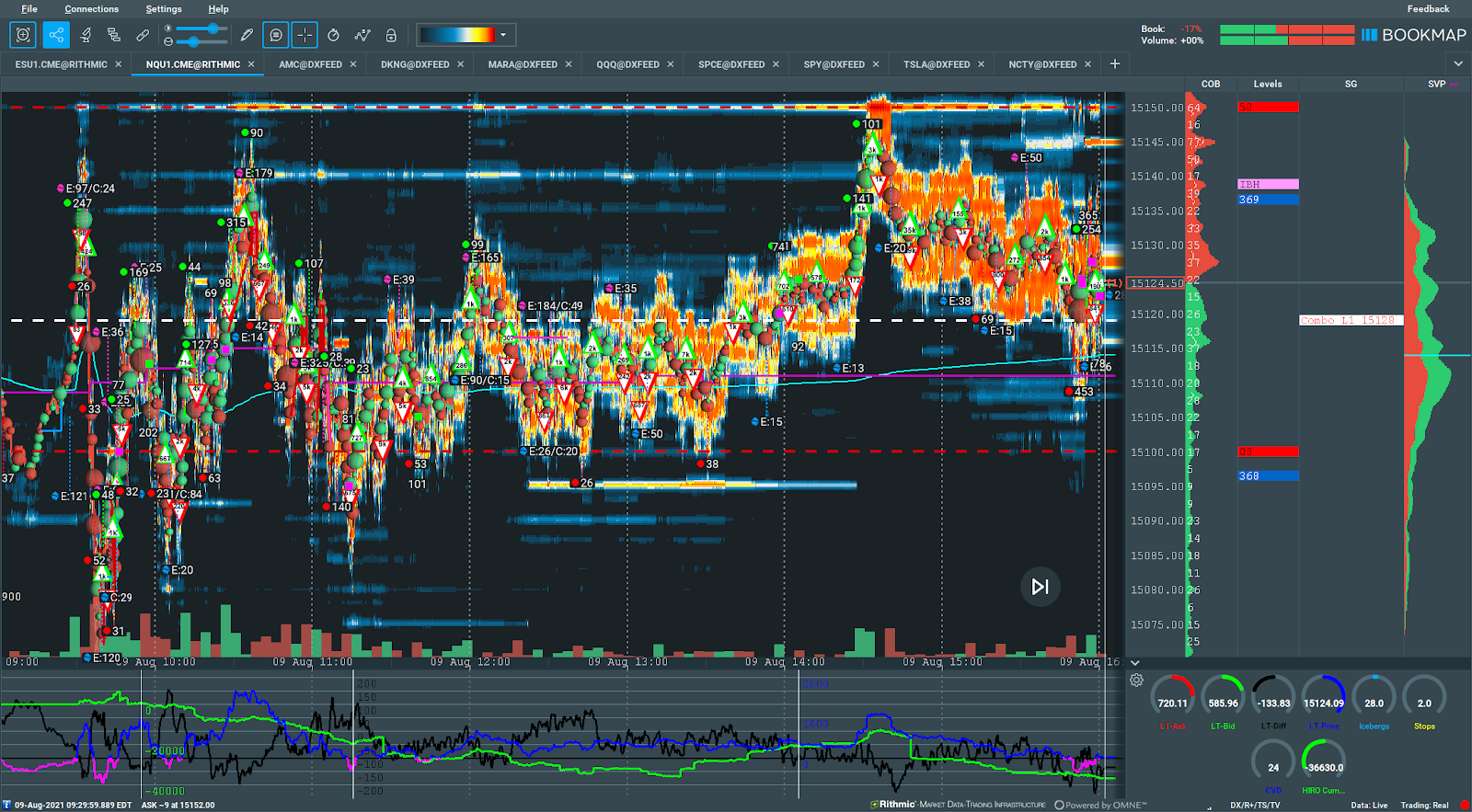The image size is (1472, 812).
Task: Close the NQU1.CME@RITHMIC tab
Action: click(x=251, y=64)
